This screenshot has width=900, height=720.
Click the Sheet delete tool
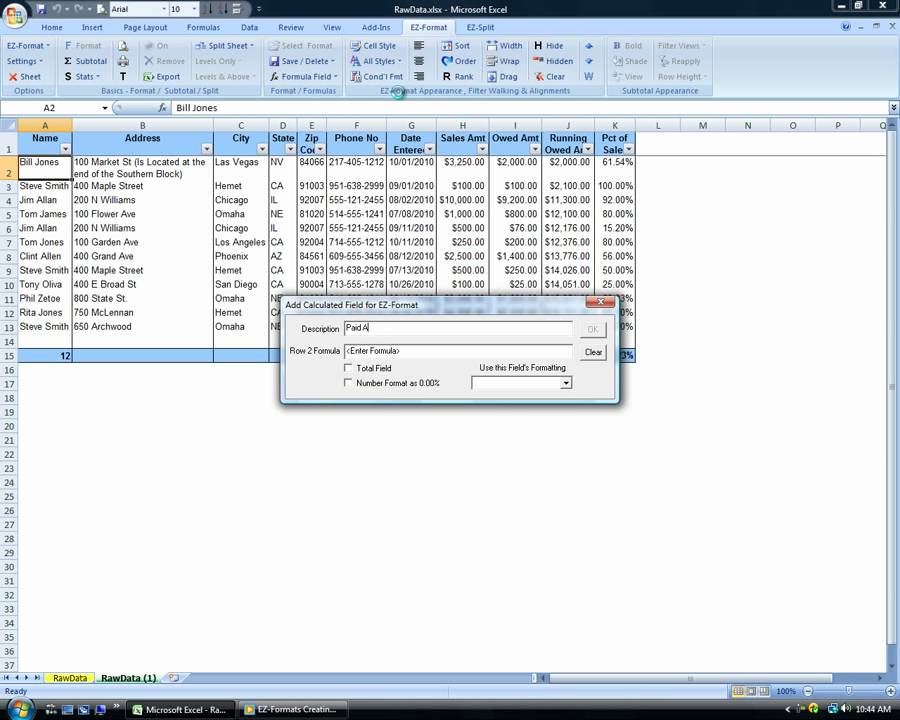[x=24, y=76]
